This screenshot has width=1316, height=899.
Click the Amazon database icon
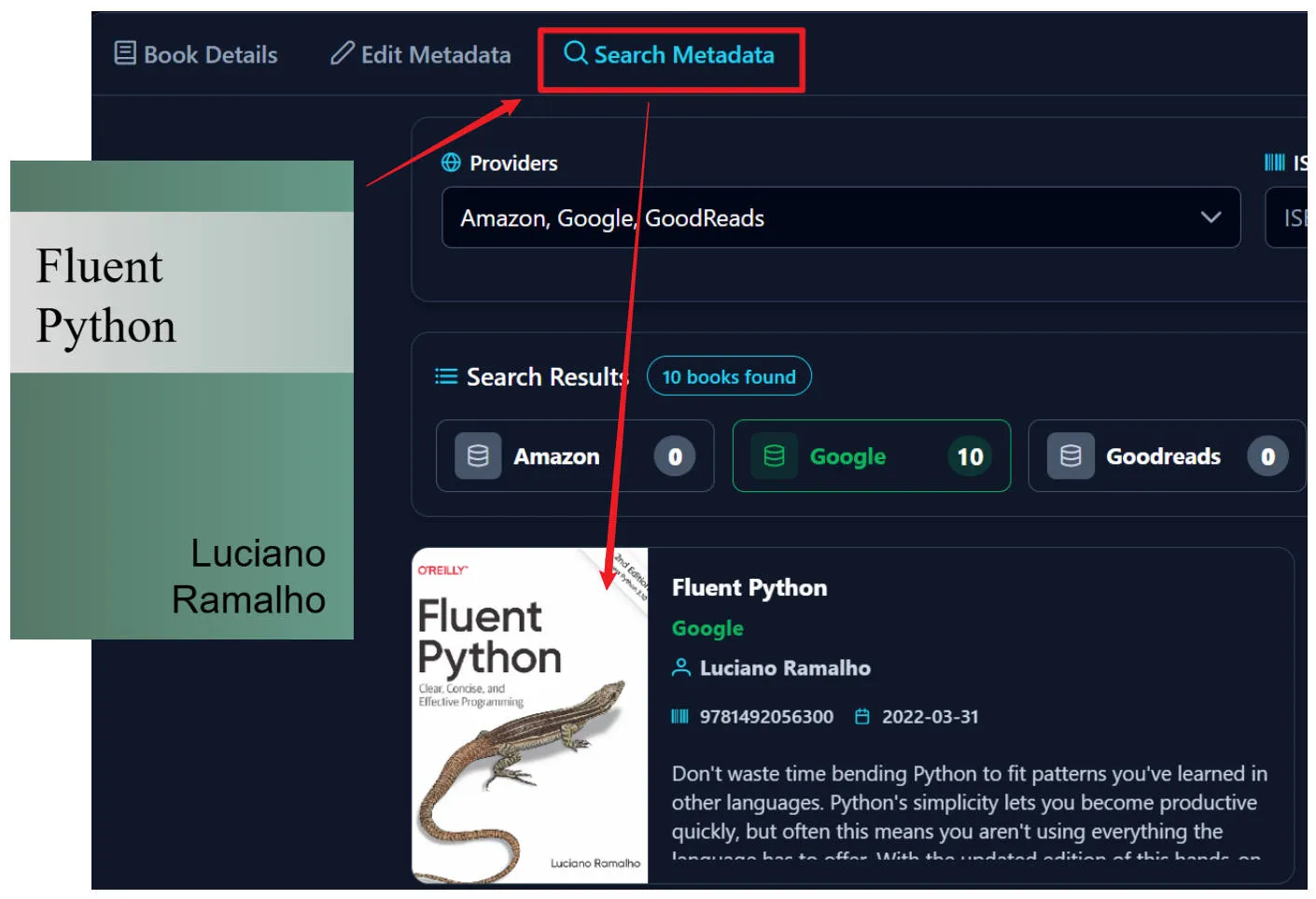[x=478, y=456]
